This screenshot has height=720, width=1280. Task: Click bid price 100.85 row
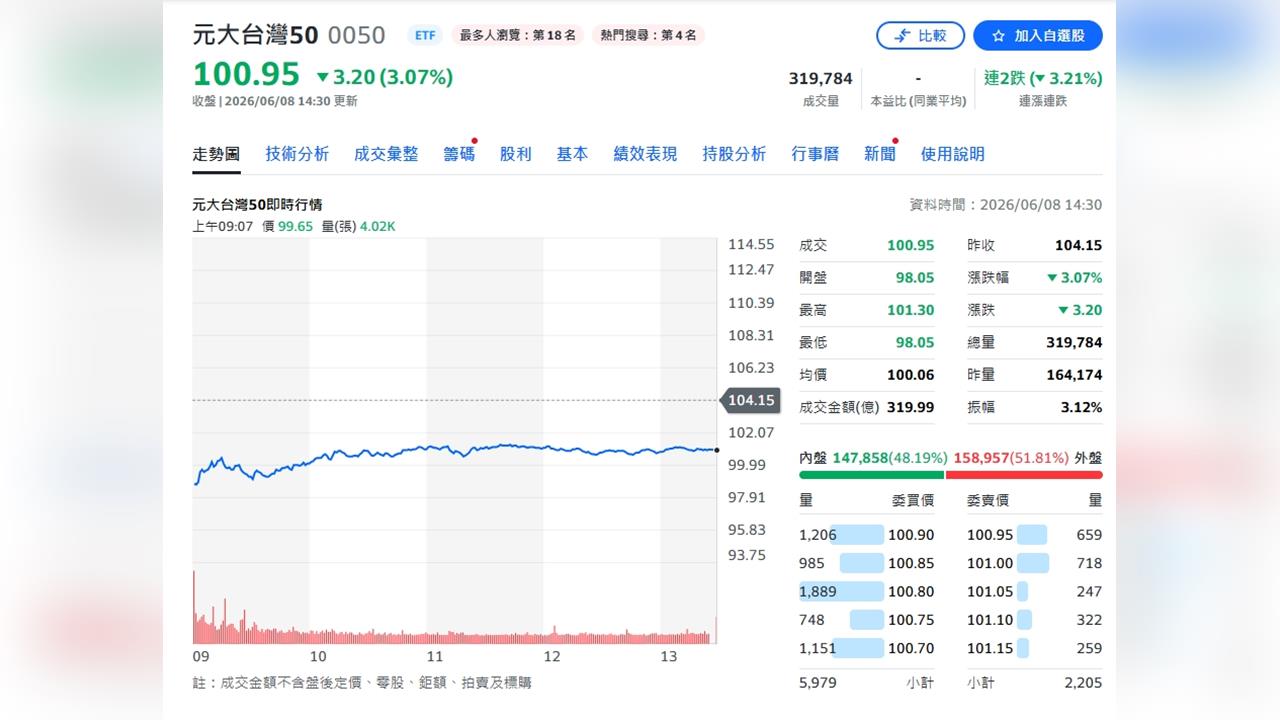point(867,563)
